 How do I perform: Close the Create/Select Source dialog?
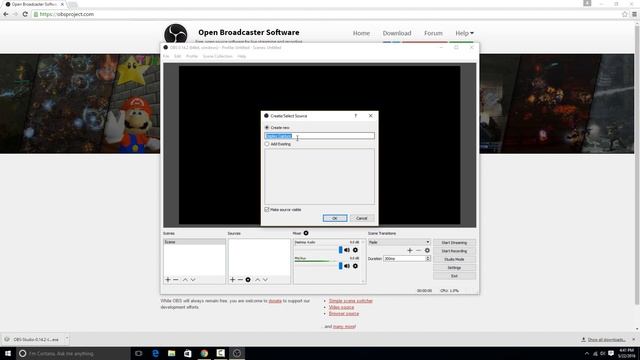click(370, 116)
